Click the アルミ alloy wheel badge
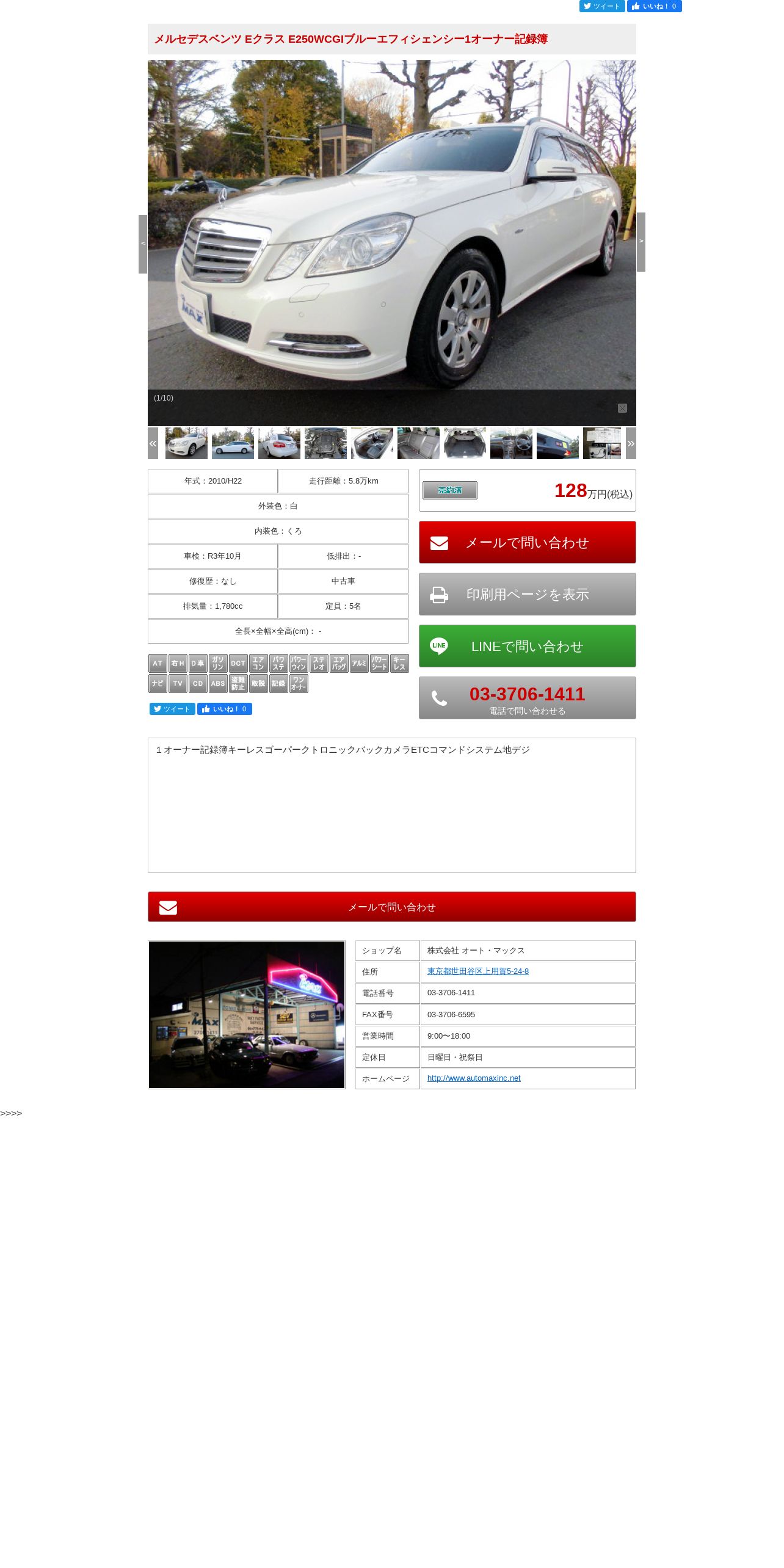 click(x=359, y=663)
